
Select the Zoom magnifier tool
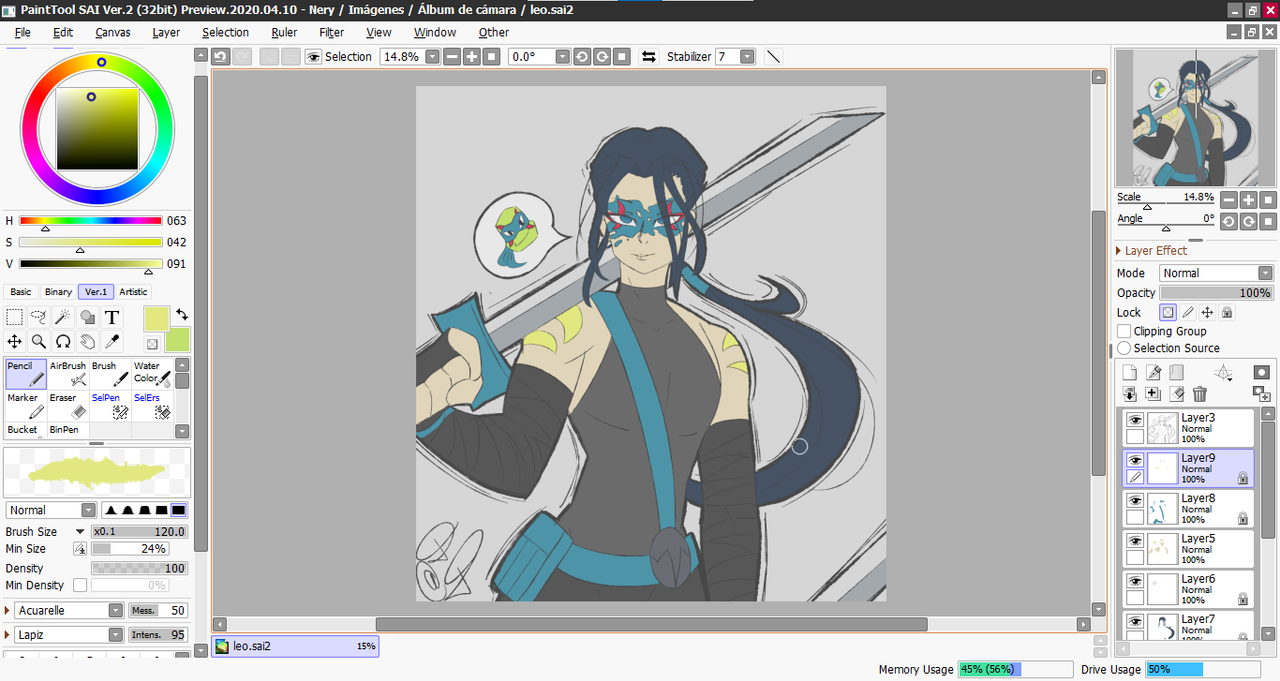[x=39, y=342]
